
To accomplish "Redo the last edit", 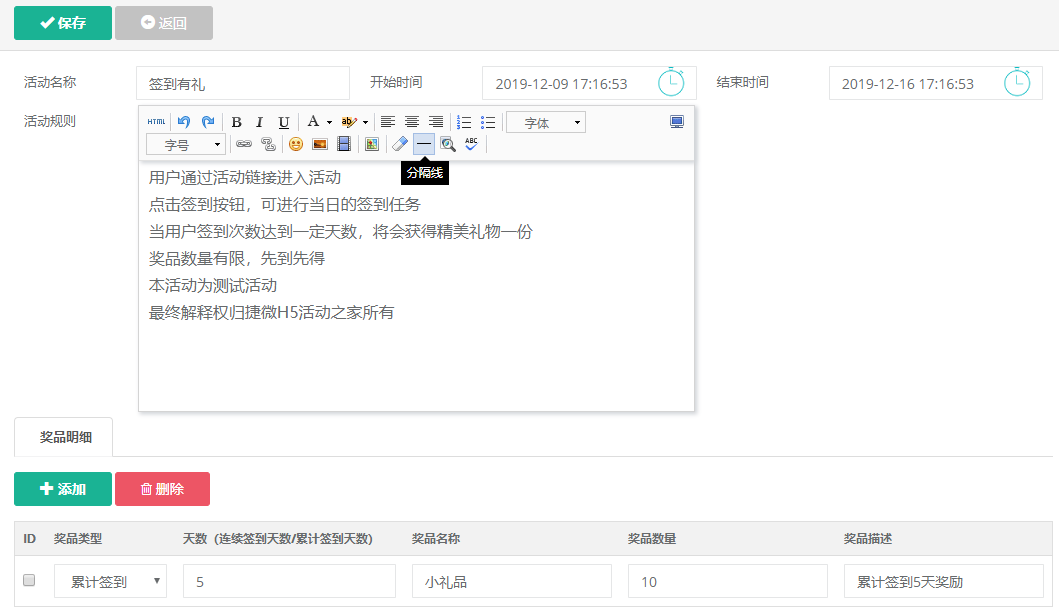I will (208, 122).
